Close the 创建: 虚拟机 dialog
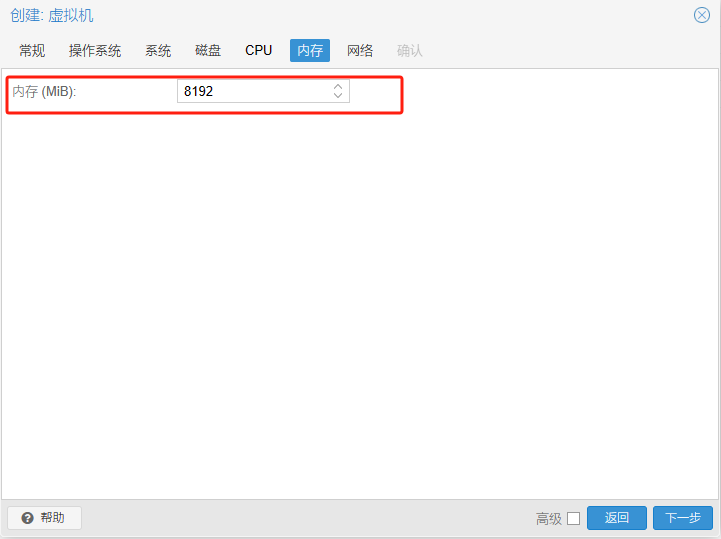 pos(702,15)
